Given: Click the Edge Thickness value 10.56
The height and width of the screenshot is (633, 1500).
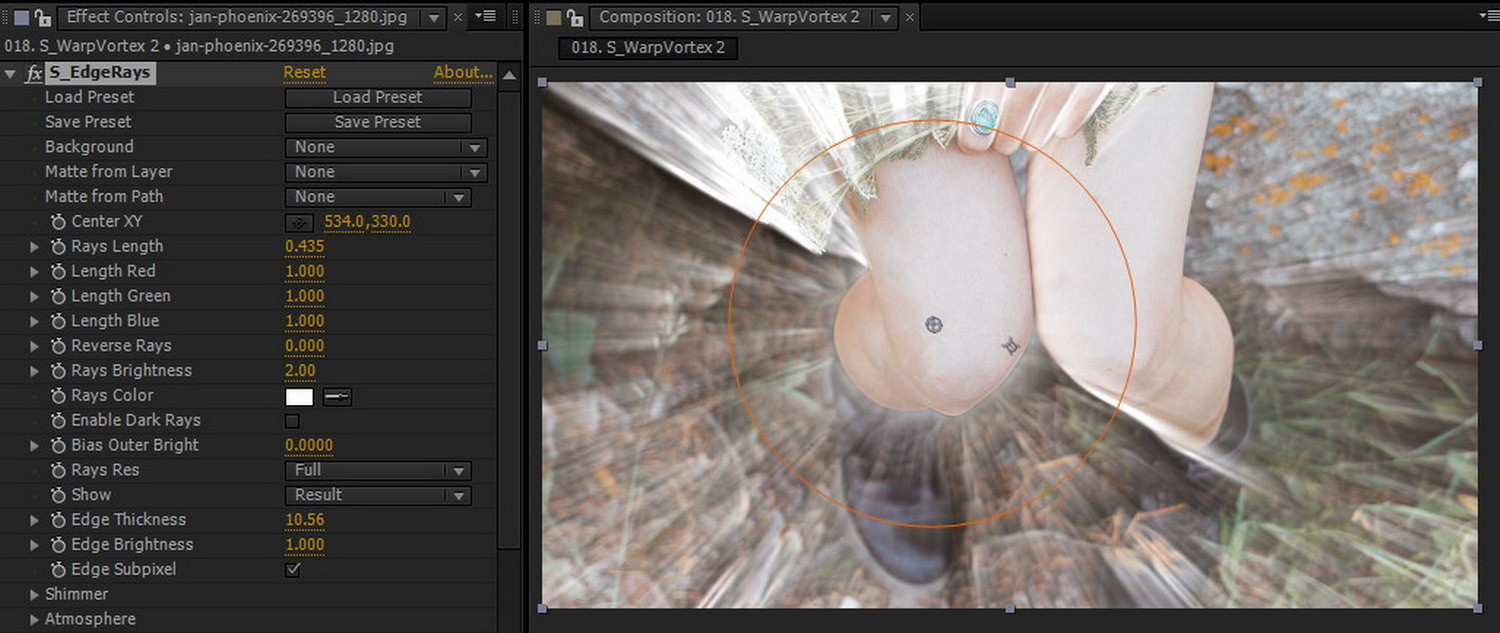Looking at the screenshot, I should [x=304, y=520].
